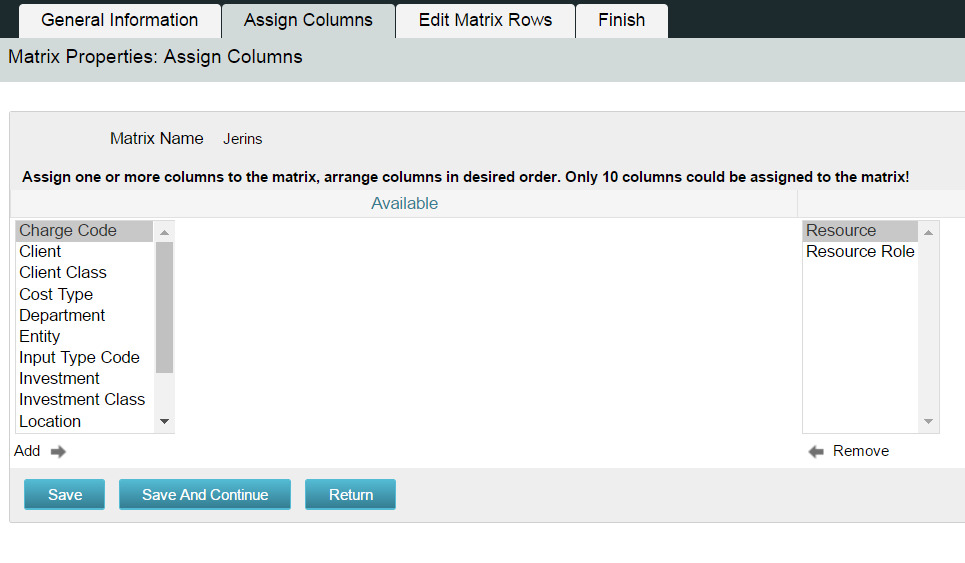The height and width of the screenshot is (563, 965).
Task: Select Charge Code in Available list
Action: pyautogui.click(x=68, y=230)
